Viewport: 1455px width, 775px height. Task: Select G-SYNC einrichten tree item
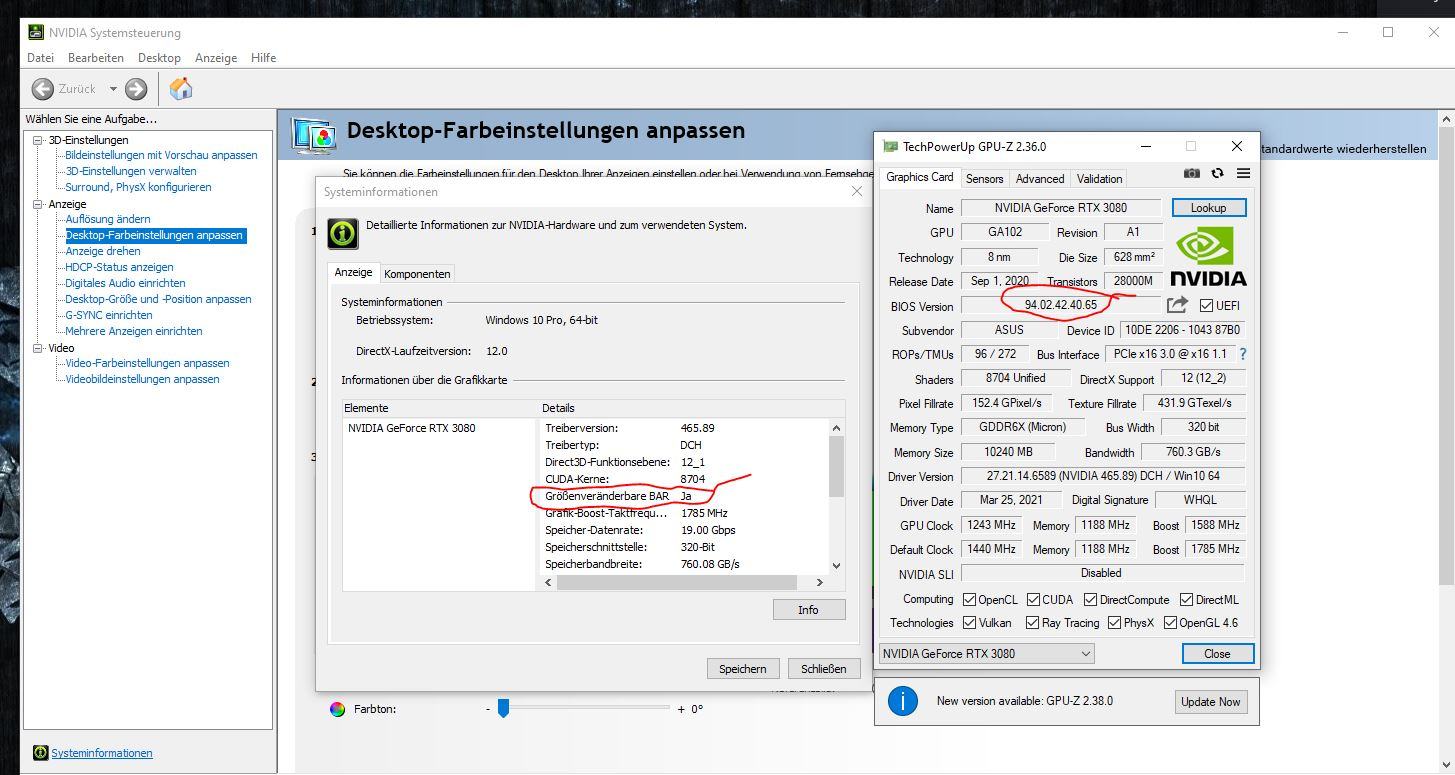tap(109, 315)
